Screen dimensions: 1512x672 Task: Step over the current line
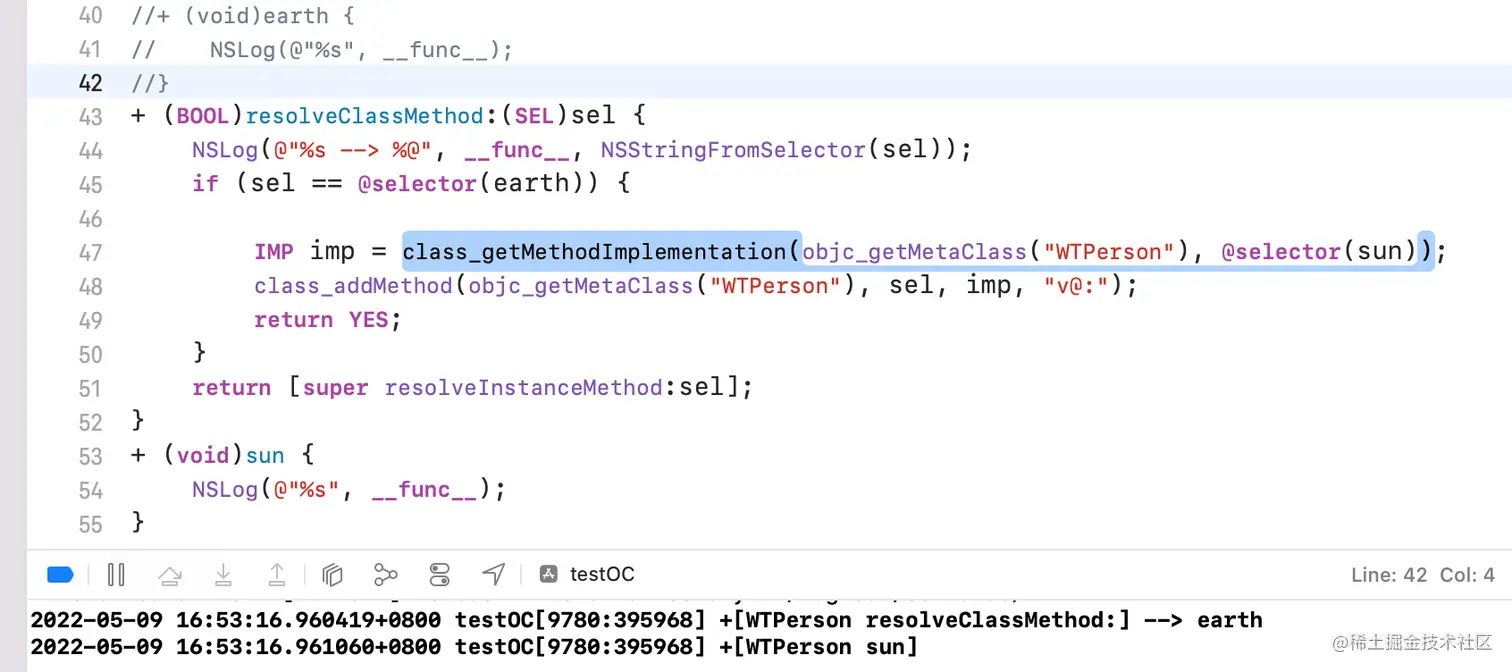tap(170, 574)
